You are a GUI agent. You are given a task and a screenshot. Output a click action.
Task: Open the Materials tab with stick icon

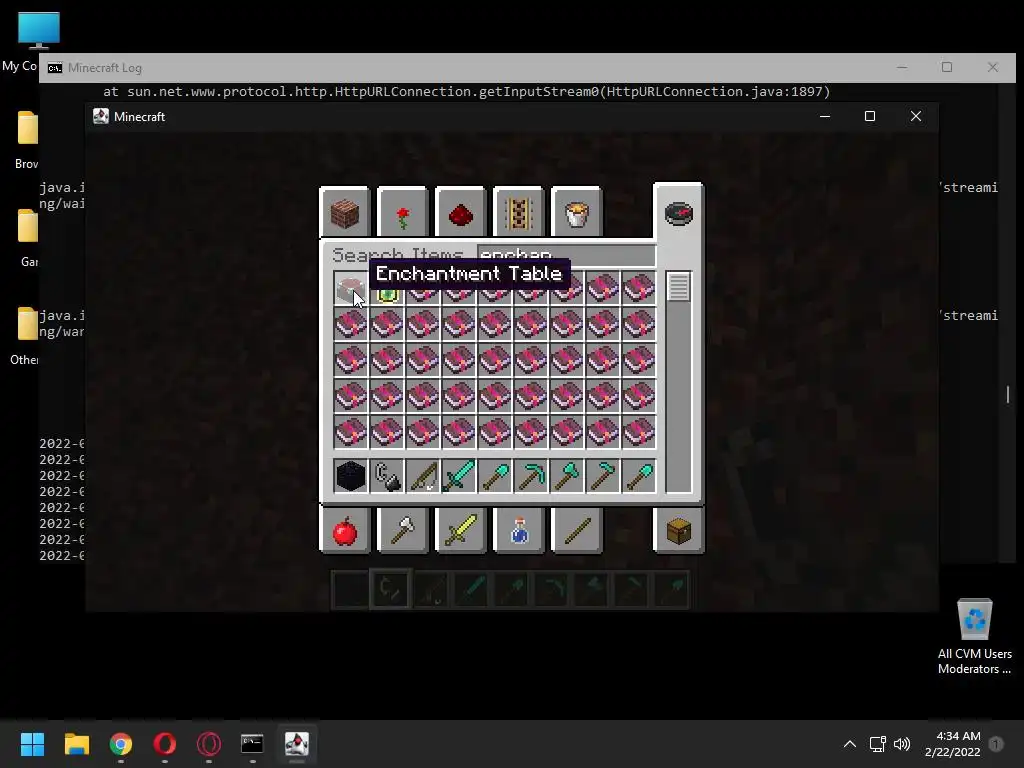(577, 530)
